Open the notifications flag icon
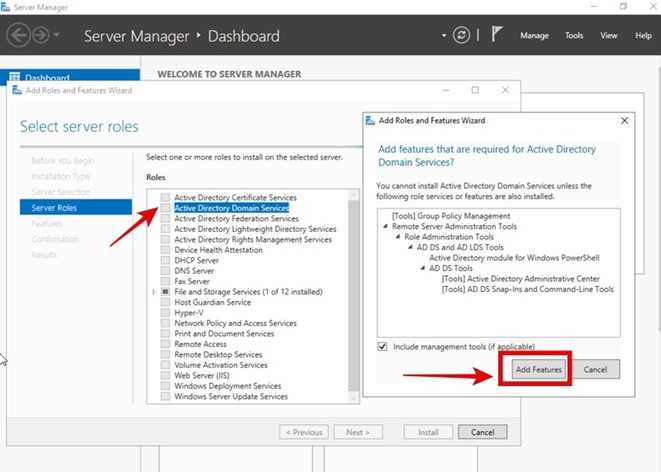The width and height of the screenshot is (661, 472). (497, 34)
